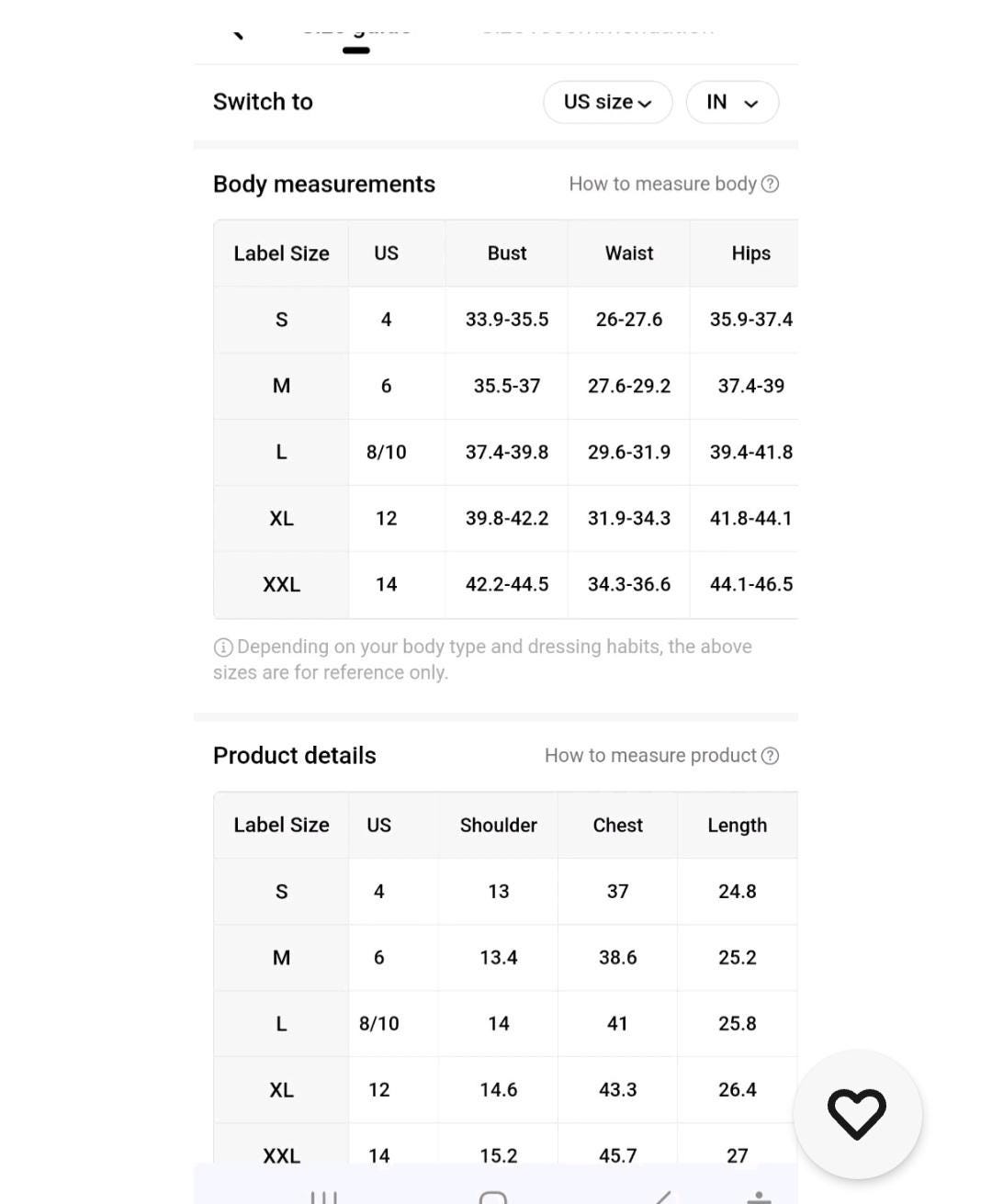Viewport: 992px width, 1204px height.
Task: Switch to the Size recommendation tab
Action: coord(598,28)
